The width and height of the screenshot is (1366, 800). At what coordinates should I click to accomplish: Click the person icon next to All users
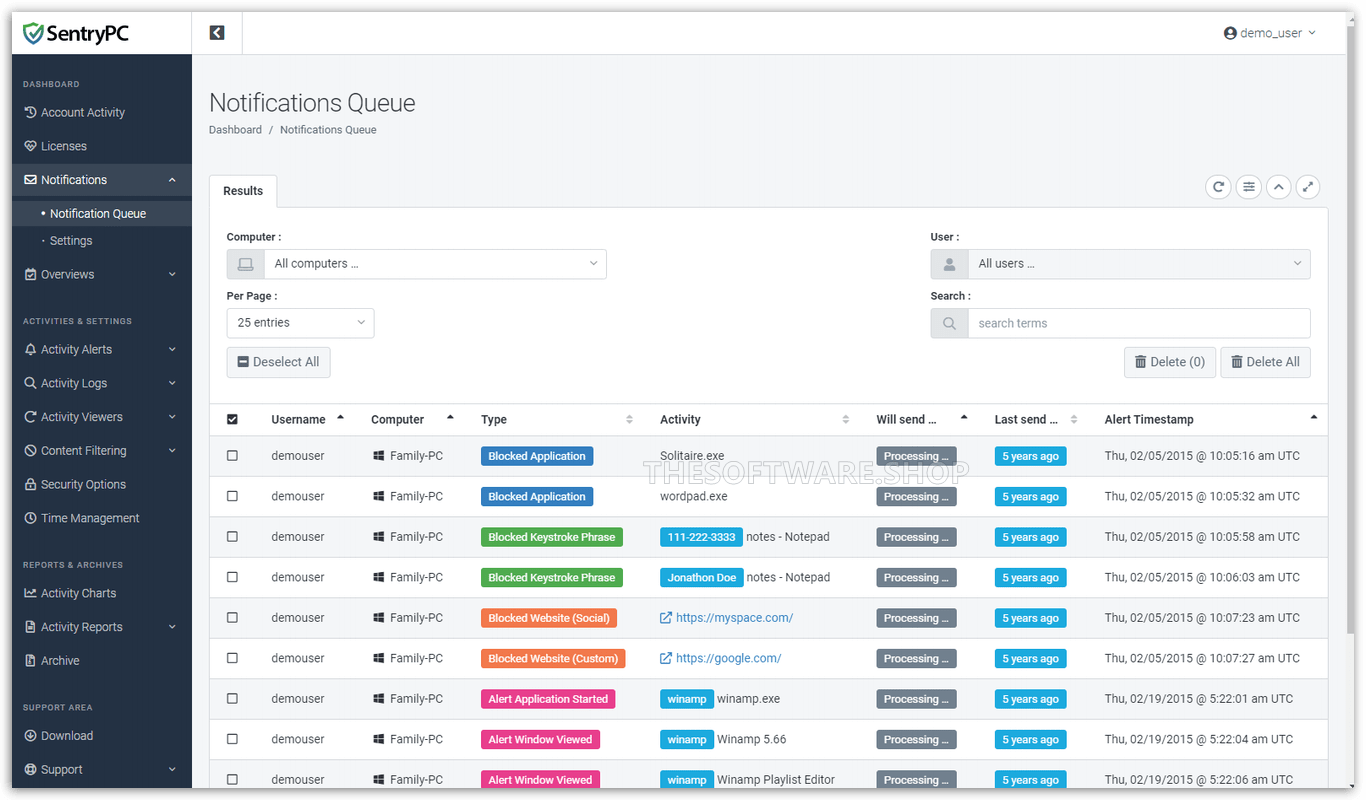(x=949, y=264)
